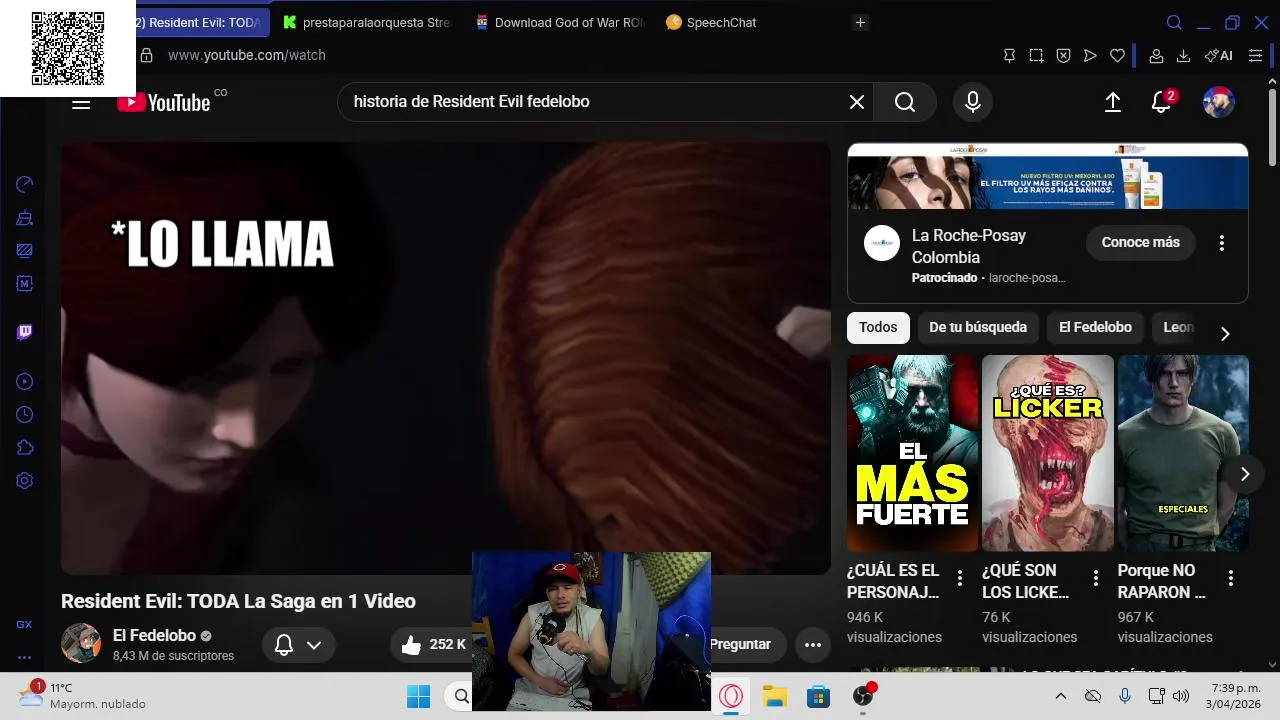Open El Fedelobo channel avatar
This screenshot has width=1280, height=720.
click(x=81, y=643)
